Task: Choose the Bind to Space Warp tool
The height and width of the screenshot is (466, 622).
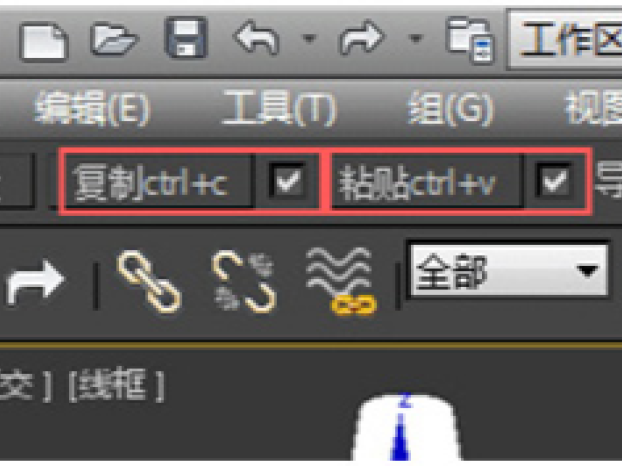Action: [341, 281]
